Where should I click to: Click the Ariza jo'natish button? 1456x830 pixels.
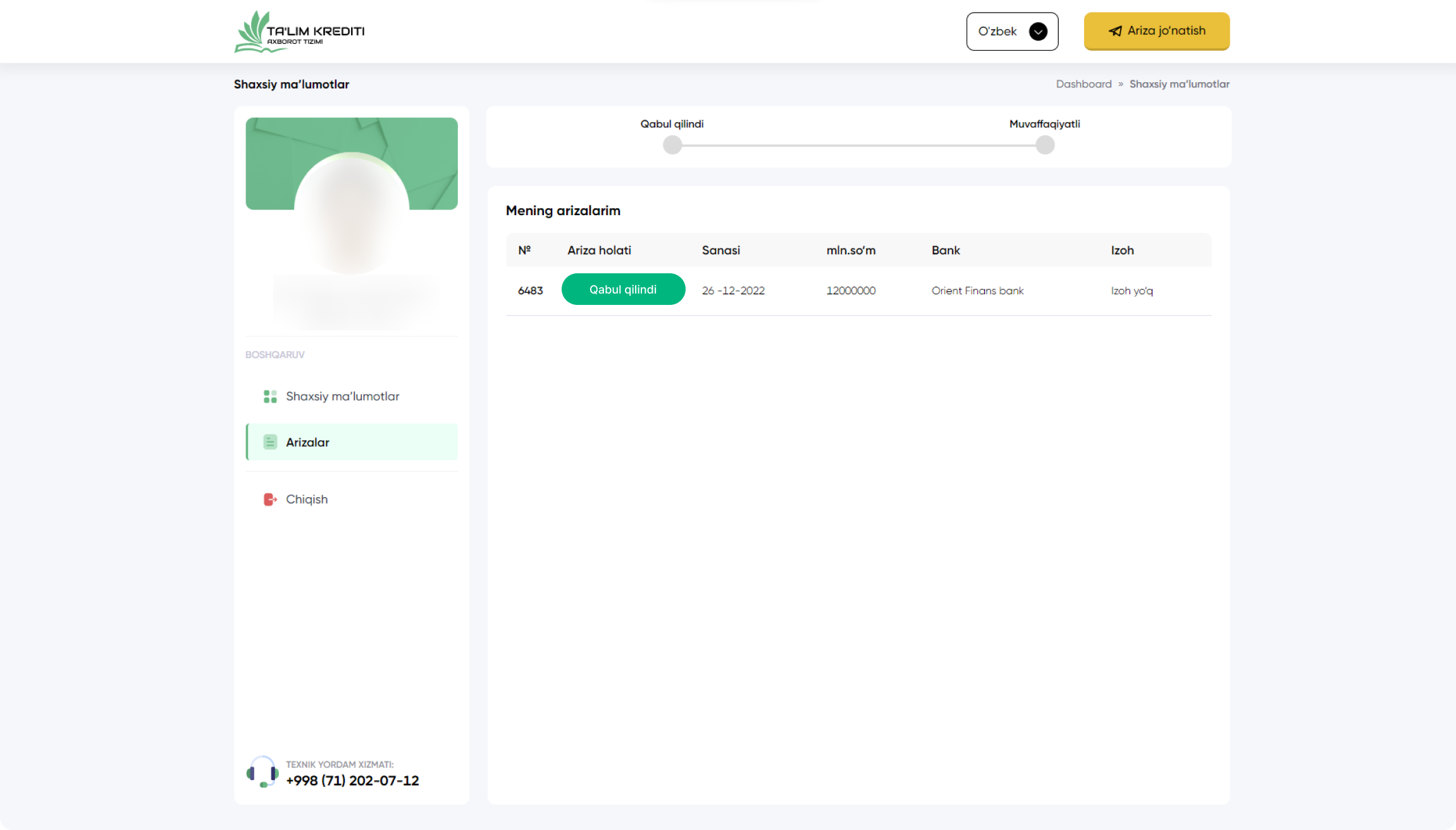1157,31
